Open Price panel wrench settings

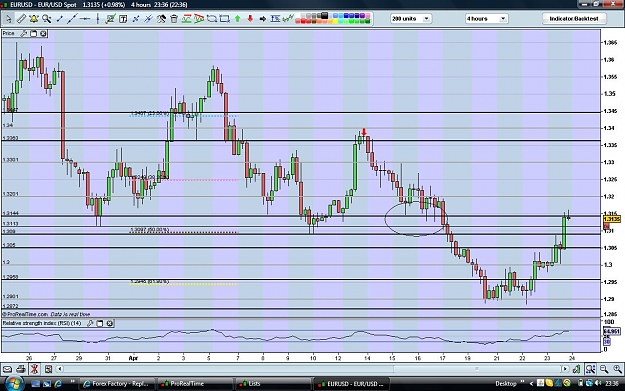click(24, 34)
